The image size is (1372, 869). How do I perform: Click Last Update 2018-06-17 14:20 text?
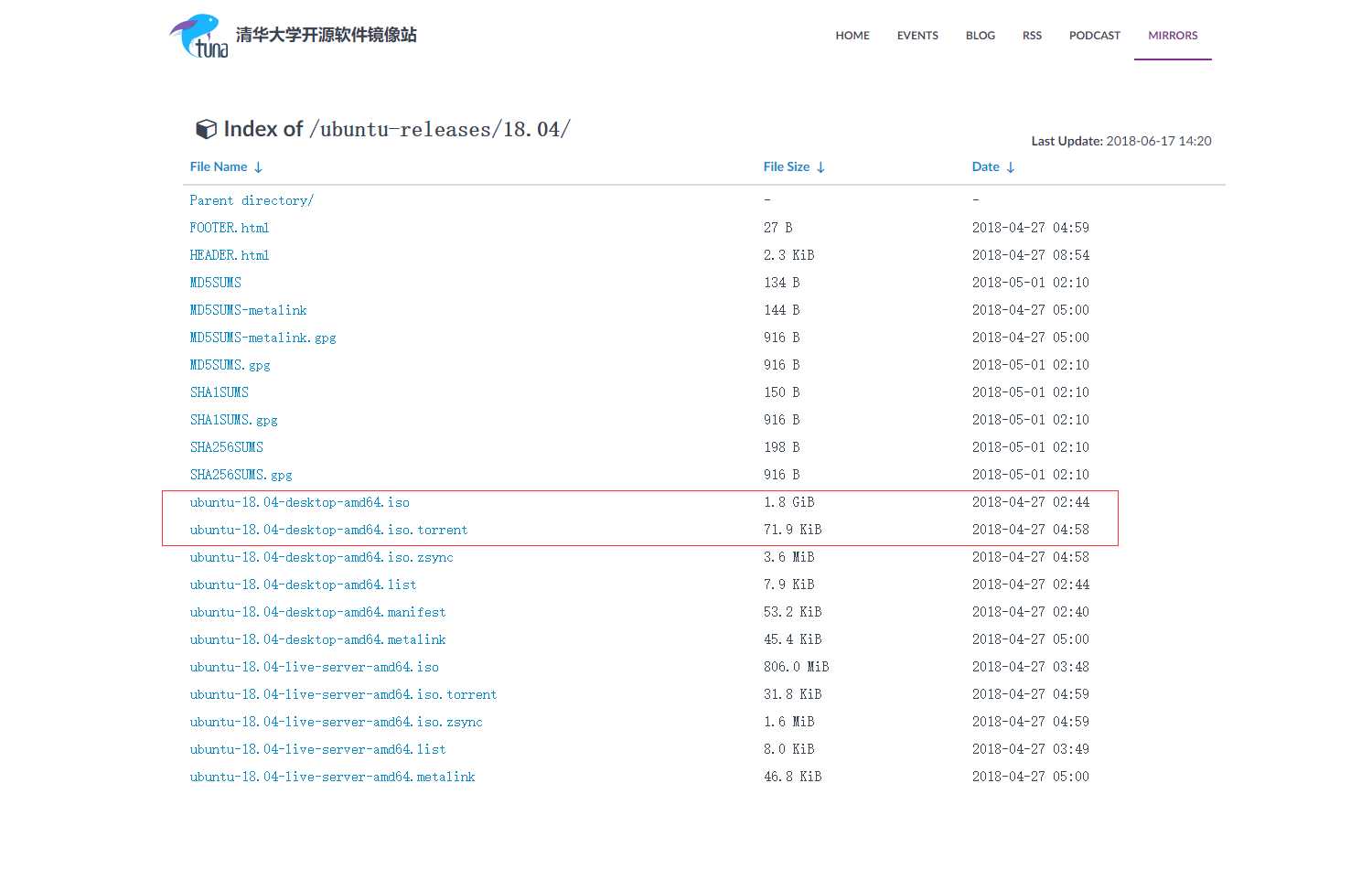pyautogui.click(x=1121, y=141)
